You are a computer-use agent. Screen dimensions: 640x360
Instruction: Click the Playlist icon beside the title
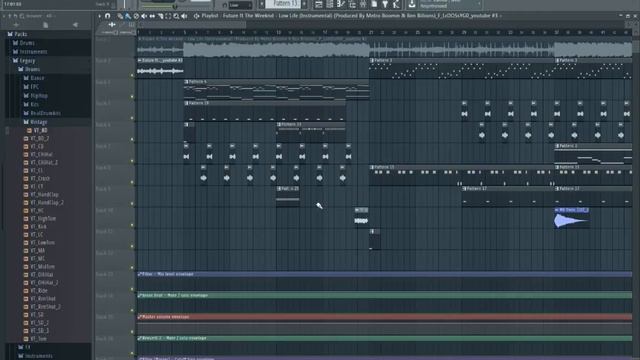196,16
